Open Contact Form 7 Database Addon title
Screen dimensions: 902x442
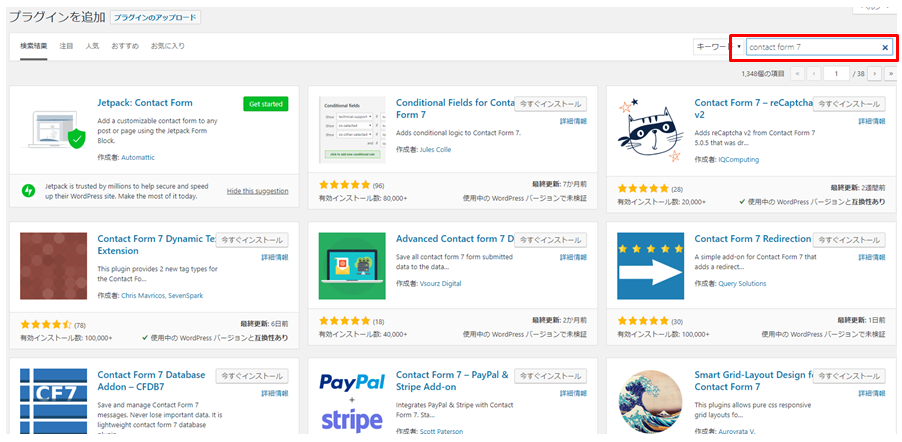click(151, 380)
